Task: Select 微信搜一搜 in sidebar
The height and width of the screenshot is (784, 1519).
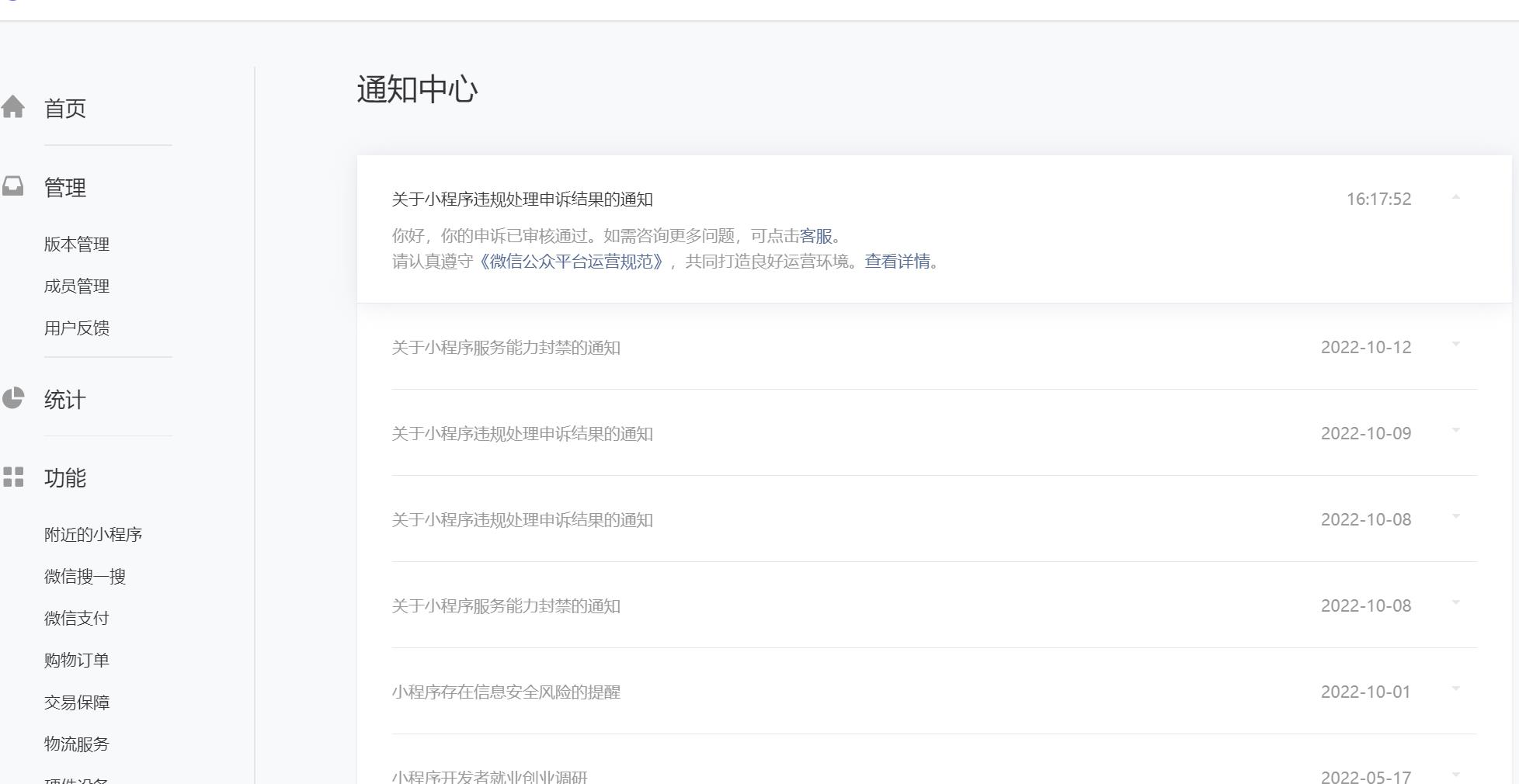Action: [x=85, y=576]
